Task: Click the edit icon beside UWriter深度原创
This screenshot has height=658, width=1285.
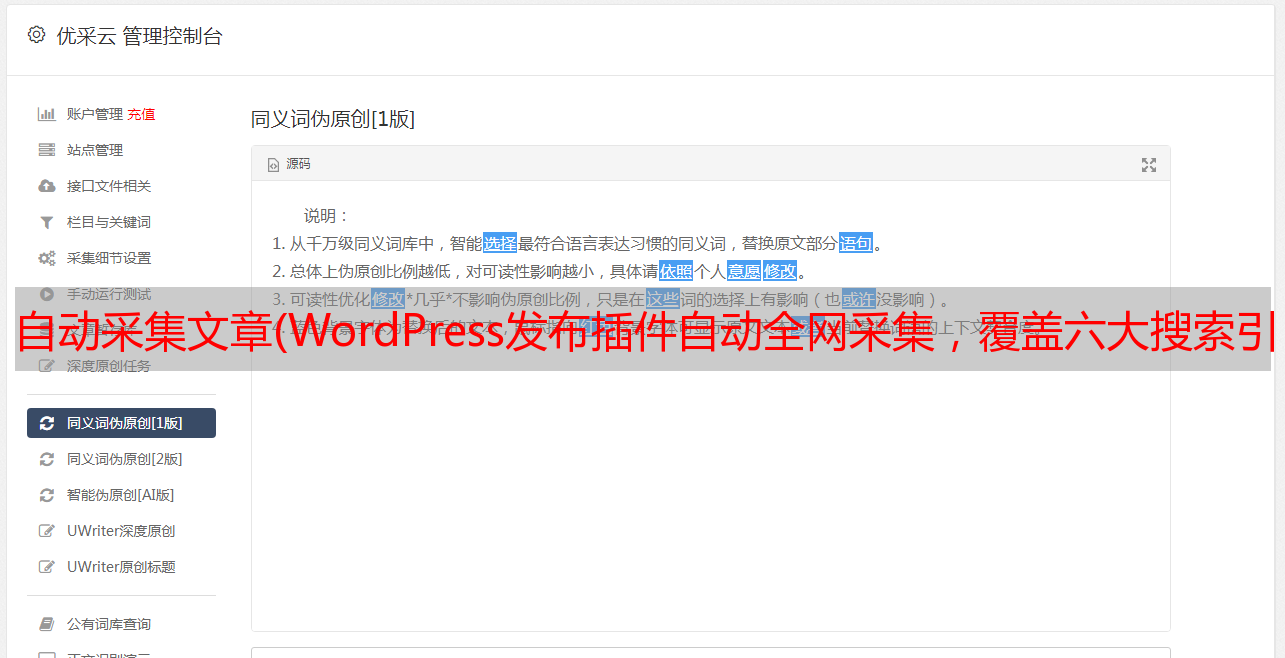Action: (46, 531)
